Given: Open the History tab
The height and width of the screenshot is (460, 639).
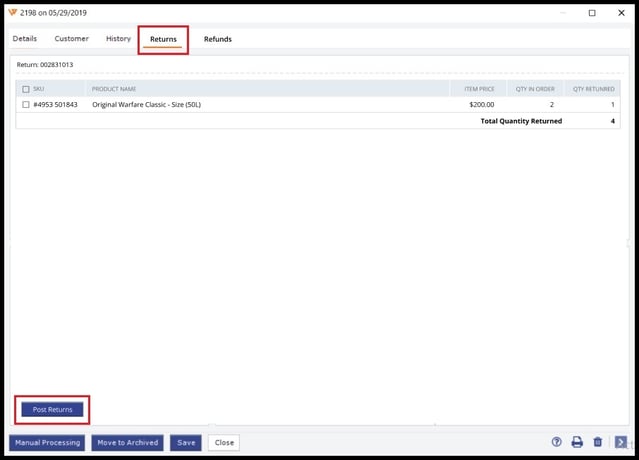Looking at the screenshot, I should pyautogui.click(x=118, y=39).
